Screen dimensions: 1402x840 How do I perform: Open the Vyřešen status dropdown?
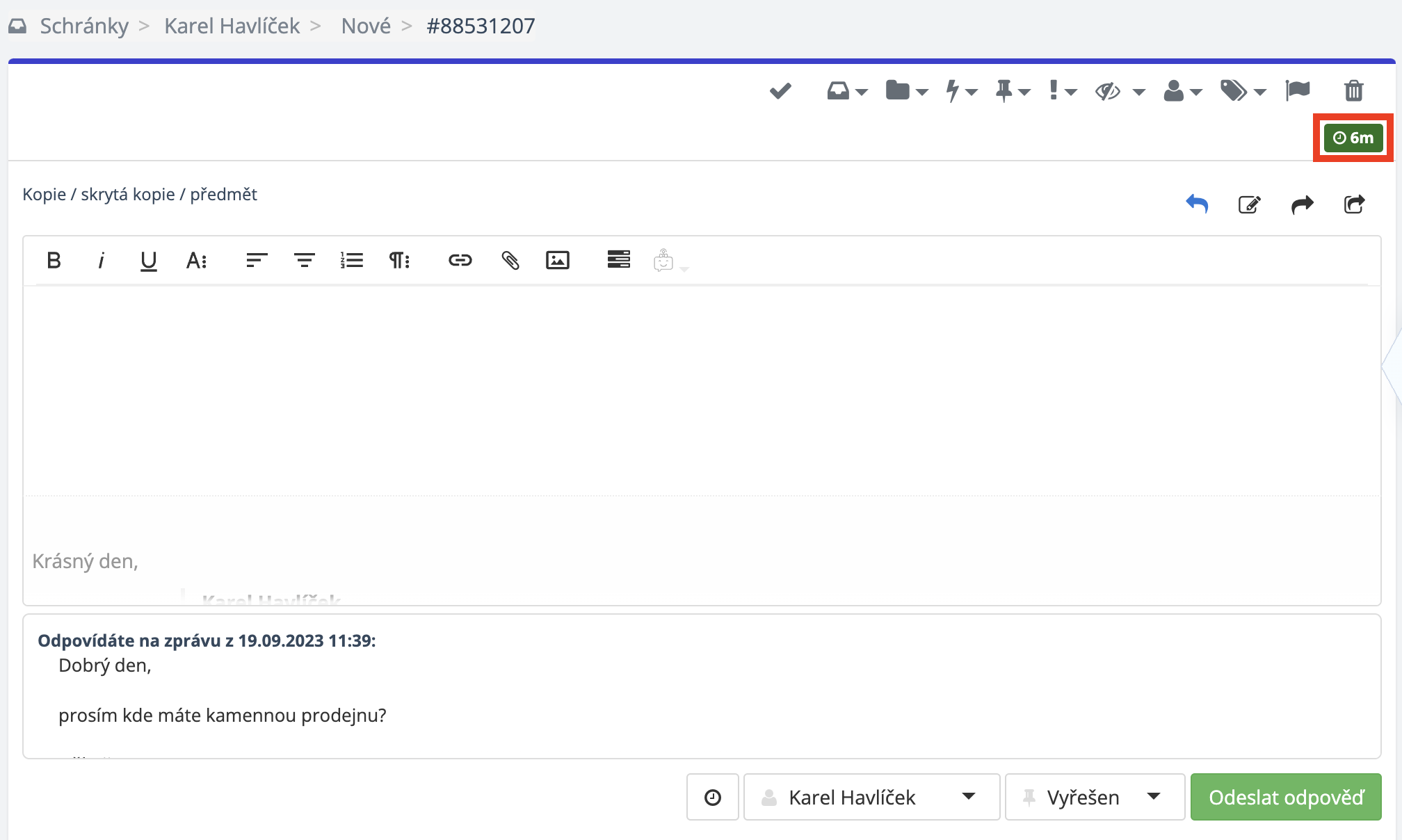pos(1094,797)
